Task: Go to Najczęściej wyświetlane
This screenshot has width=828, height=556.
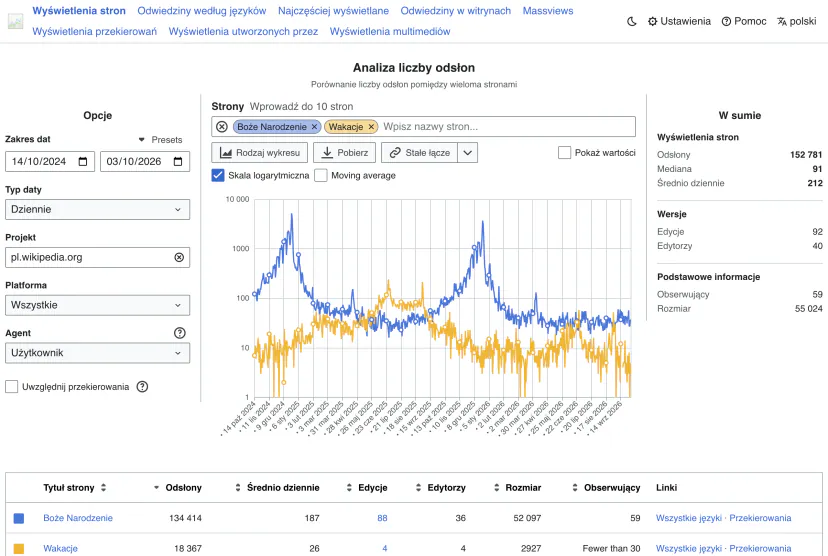Action: [x=333, y=11]
